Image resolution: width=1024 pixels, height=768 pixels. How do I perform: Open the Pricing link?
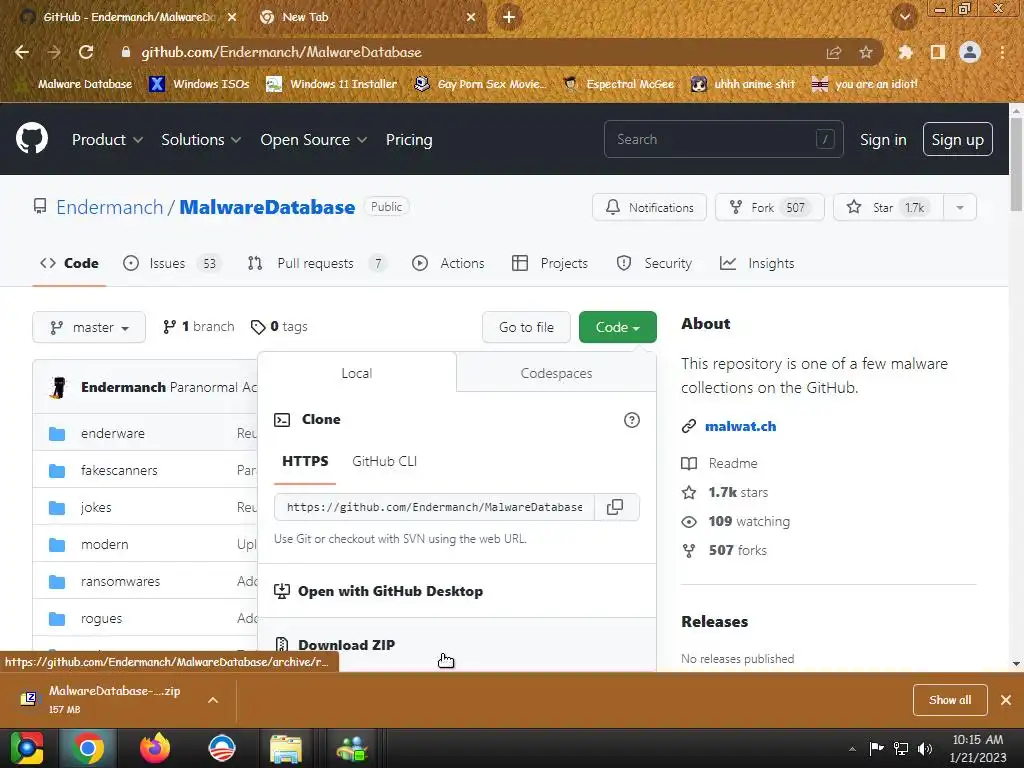[409, 139]
